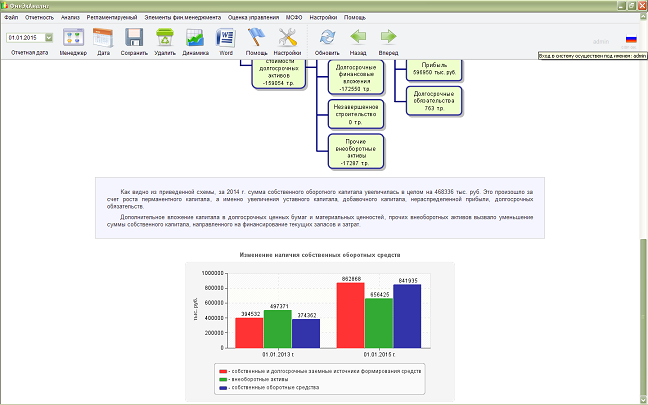This screenshot has height=405, width=648.
Task: Open the Оценка управления menu
Action: pos(253,17)
